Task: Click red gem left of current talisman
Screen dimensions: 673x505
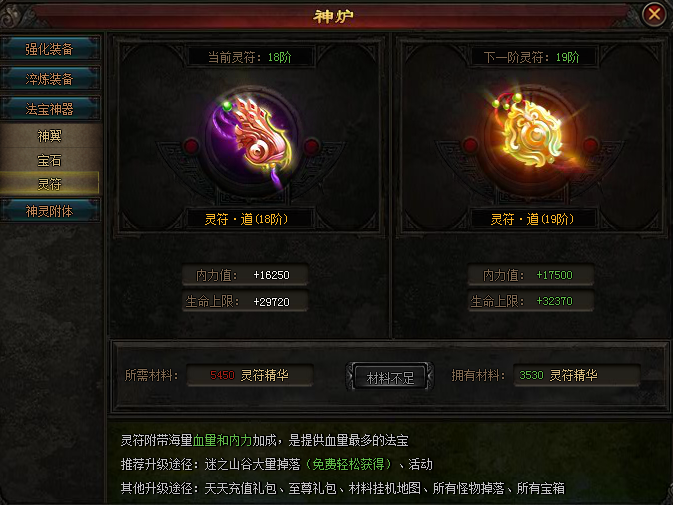Action: point(191,146)
